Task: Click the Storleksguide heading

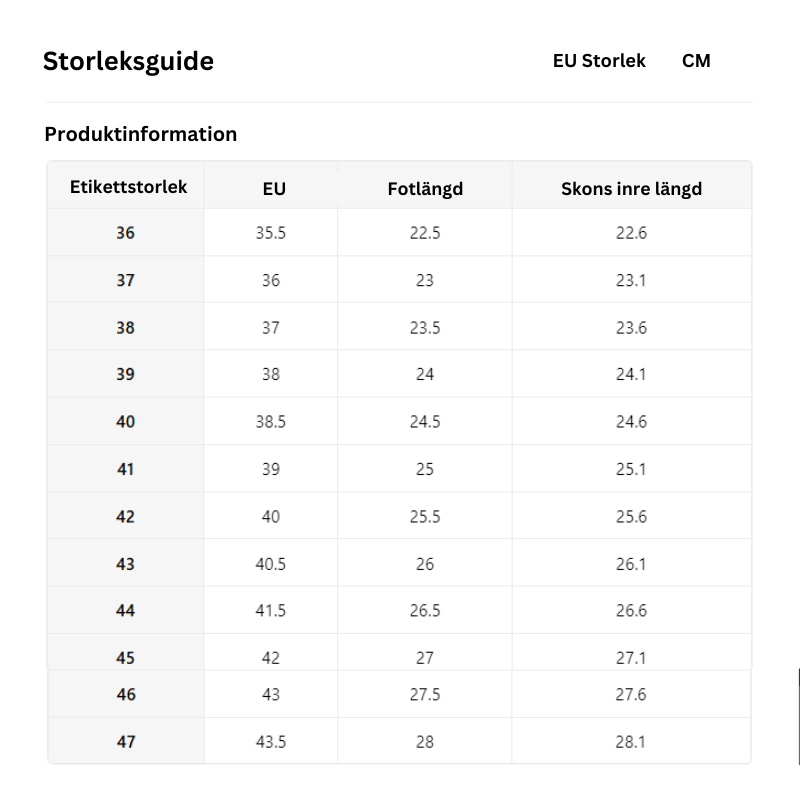Action: (128, 62)
